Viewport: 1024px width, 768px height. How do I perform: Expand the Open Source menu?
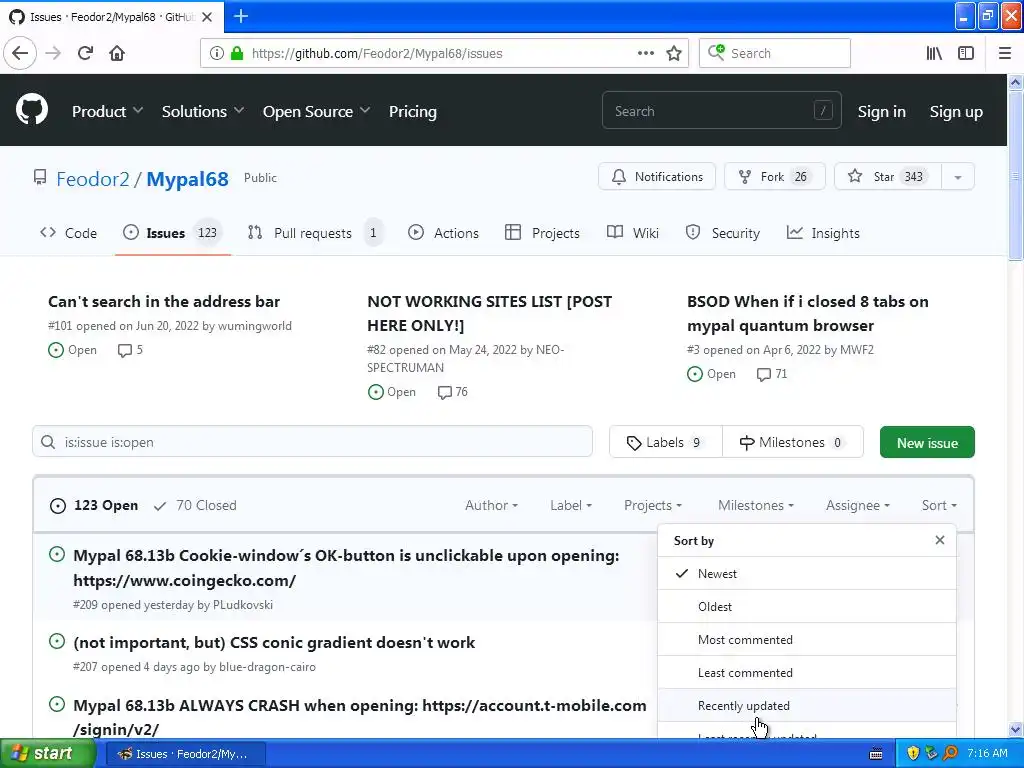click(x=316, y=112)
